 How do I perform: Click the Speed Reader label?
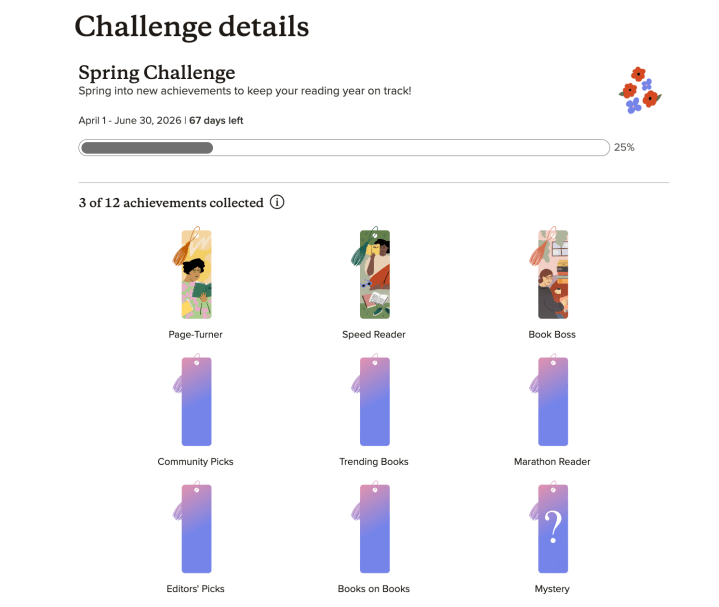pyautogui.click(x=374, y=335)
